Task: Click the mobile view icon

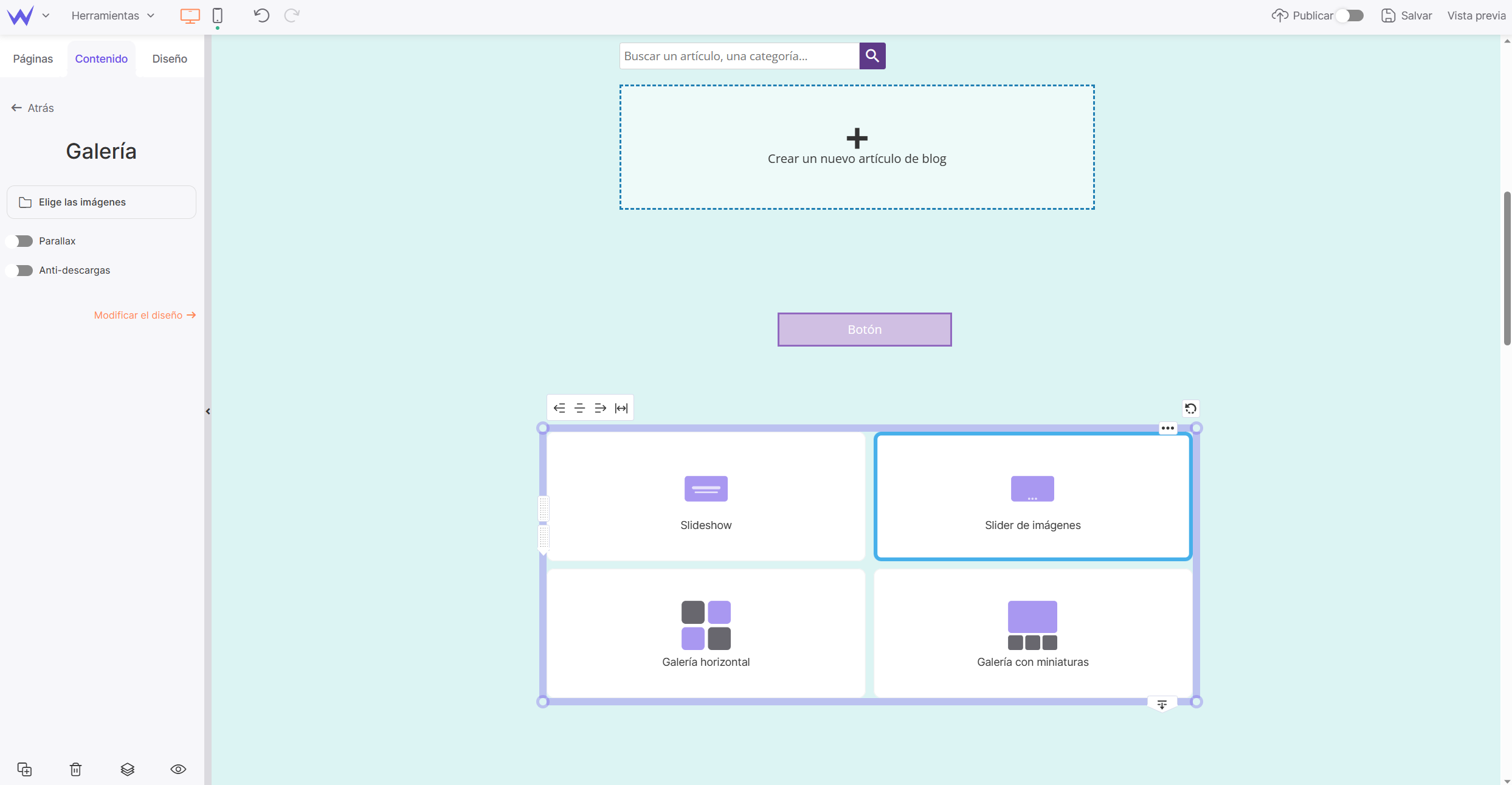Action: click(x=217, y=15)
